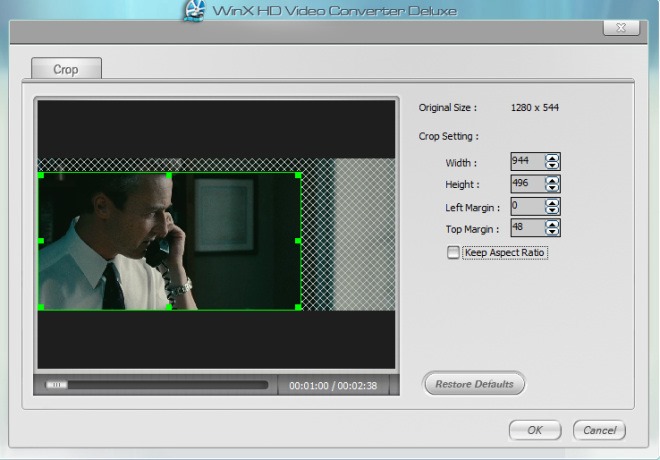Click the top-right green crop handle
660x460 pixels.
pyautogui.click(x=298, y=175)
